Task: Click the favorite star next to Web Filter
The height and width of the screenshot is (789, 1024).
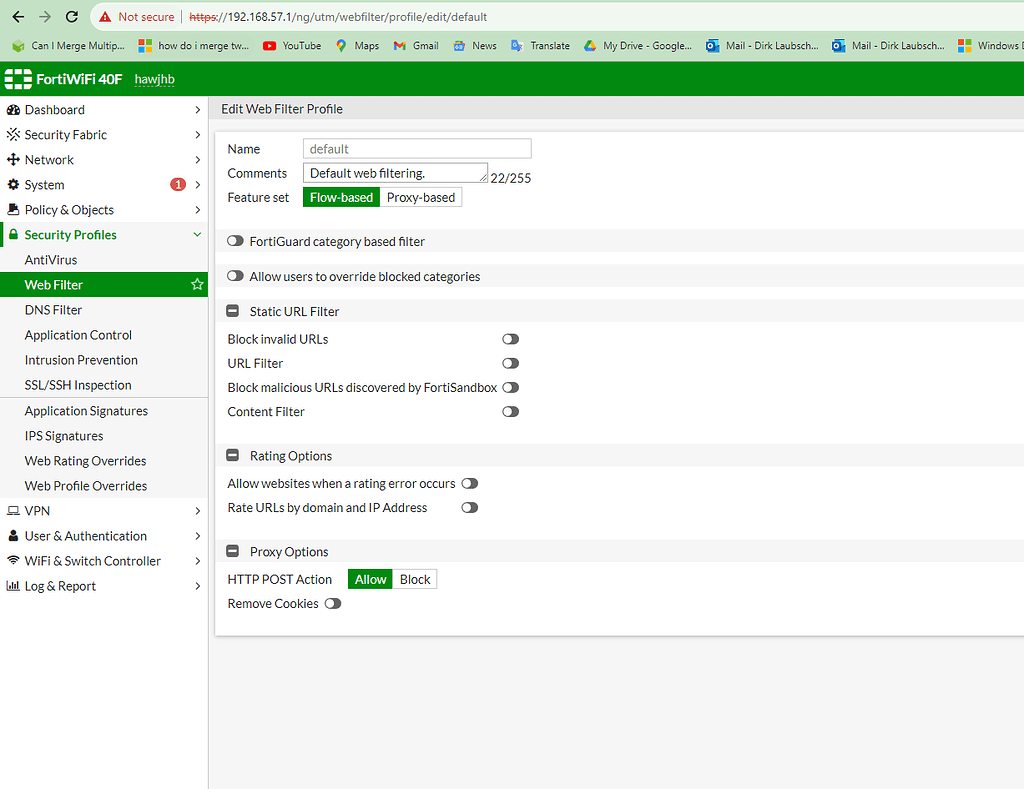Action: tap(197, 285)
